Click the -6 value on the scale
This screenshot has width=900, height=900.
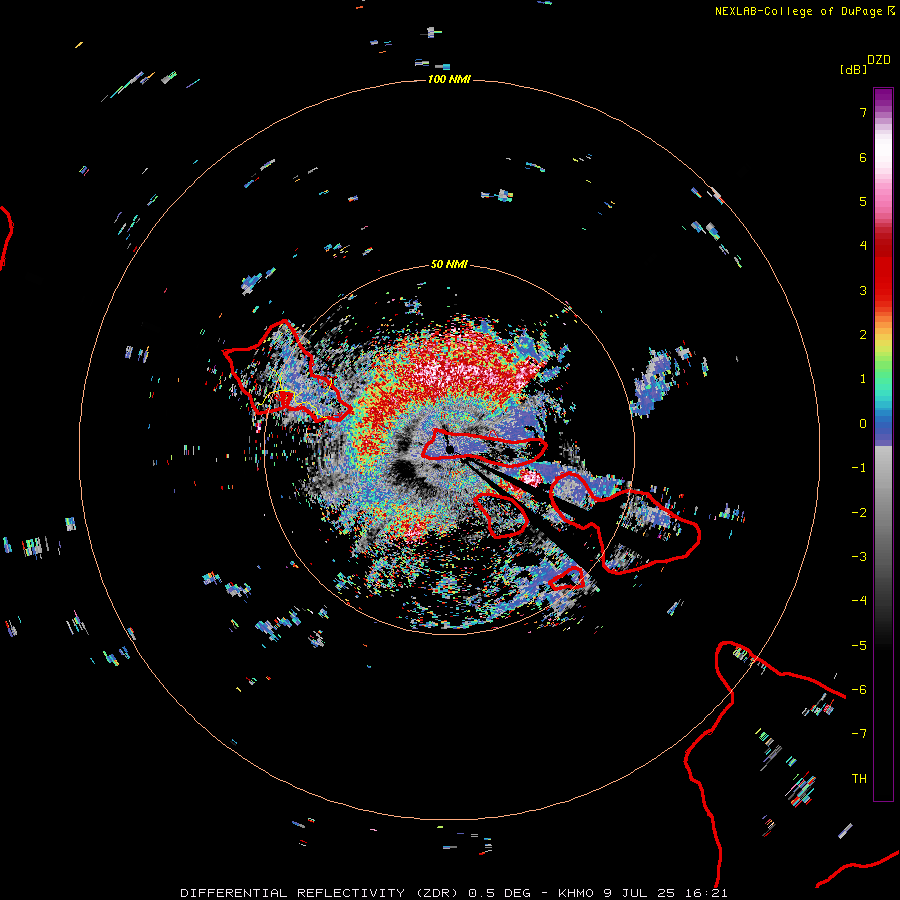859,690
